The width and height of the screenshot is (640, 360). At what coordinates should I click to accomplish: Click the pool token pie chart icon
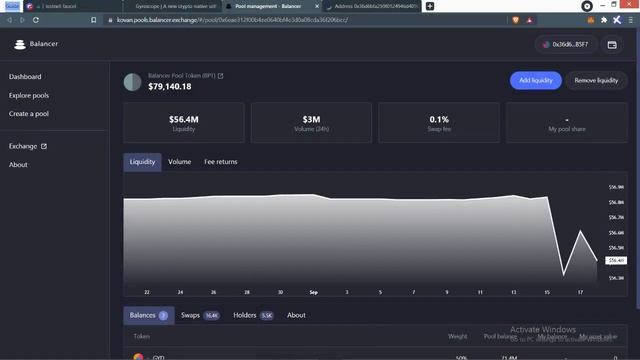[132, 82]
